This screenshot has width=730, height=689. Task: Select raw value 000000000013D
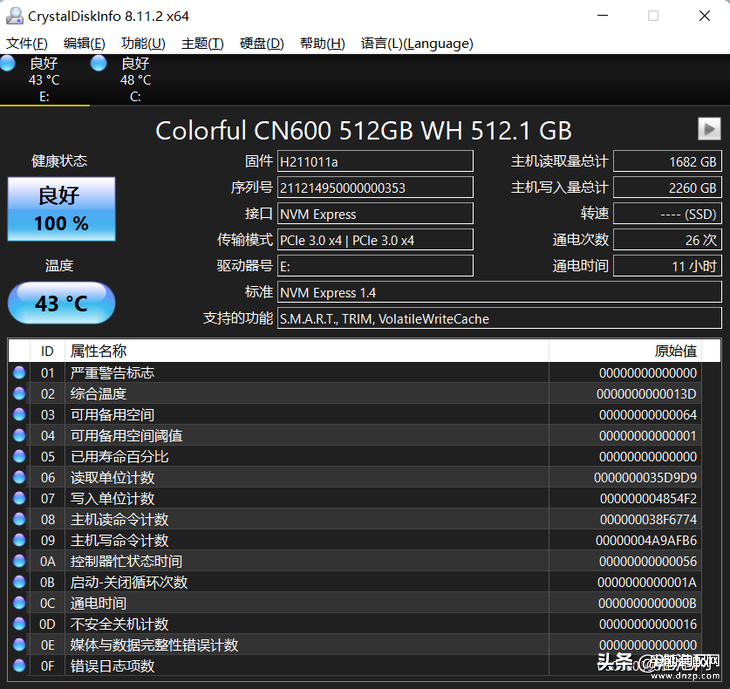(646, 394)
